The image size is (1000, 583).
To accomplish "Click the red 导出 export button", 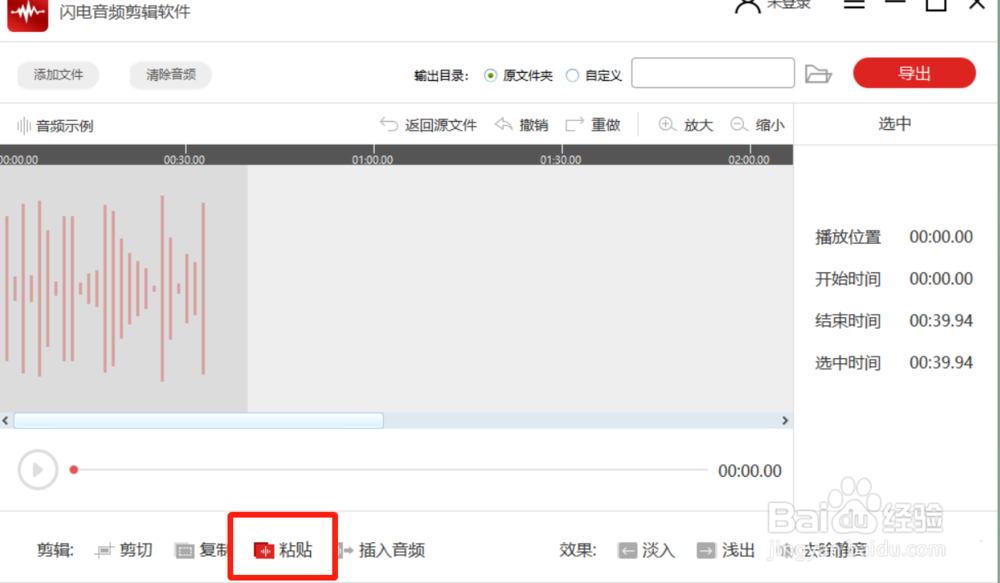I will point(913,73).
